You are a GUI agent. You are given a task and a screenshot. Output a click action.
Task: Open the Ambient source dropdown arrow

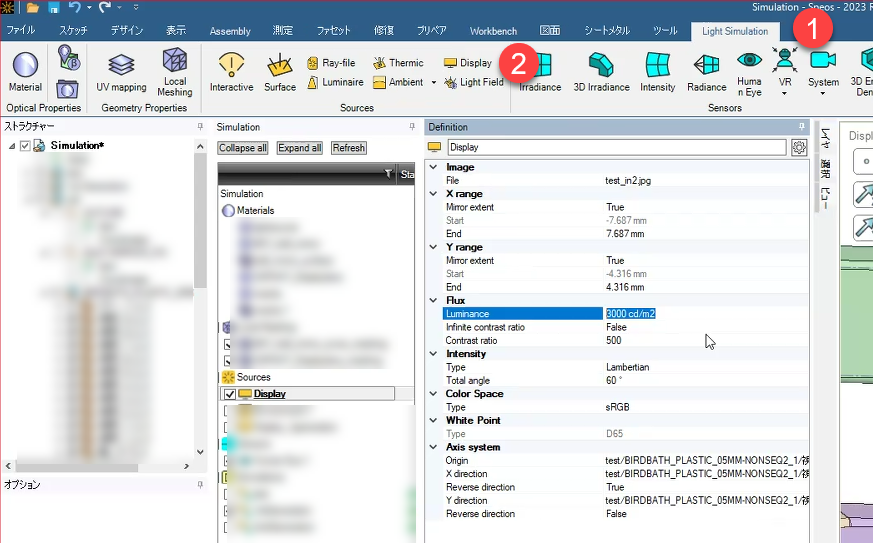pos(434,82)
